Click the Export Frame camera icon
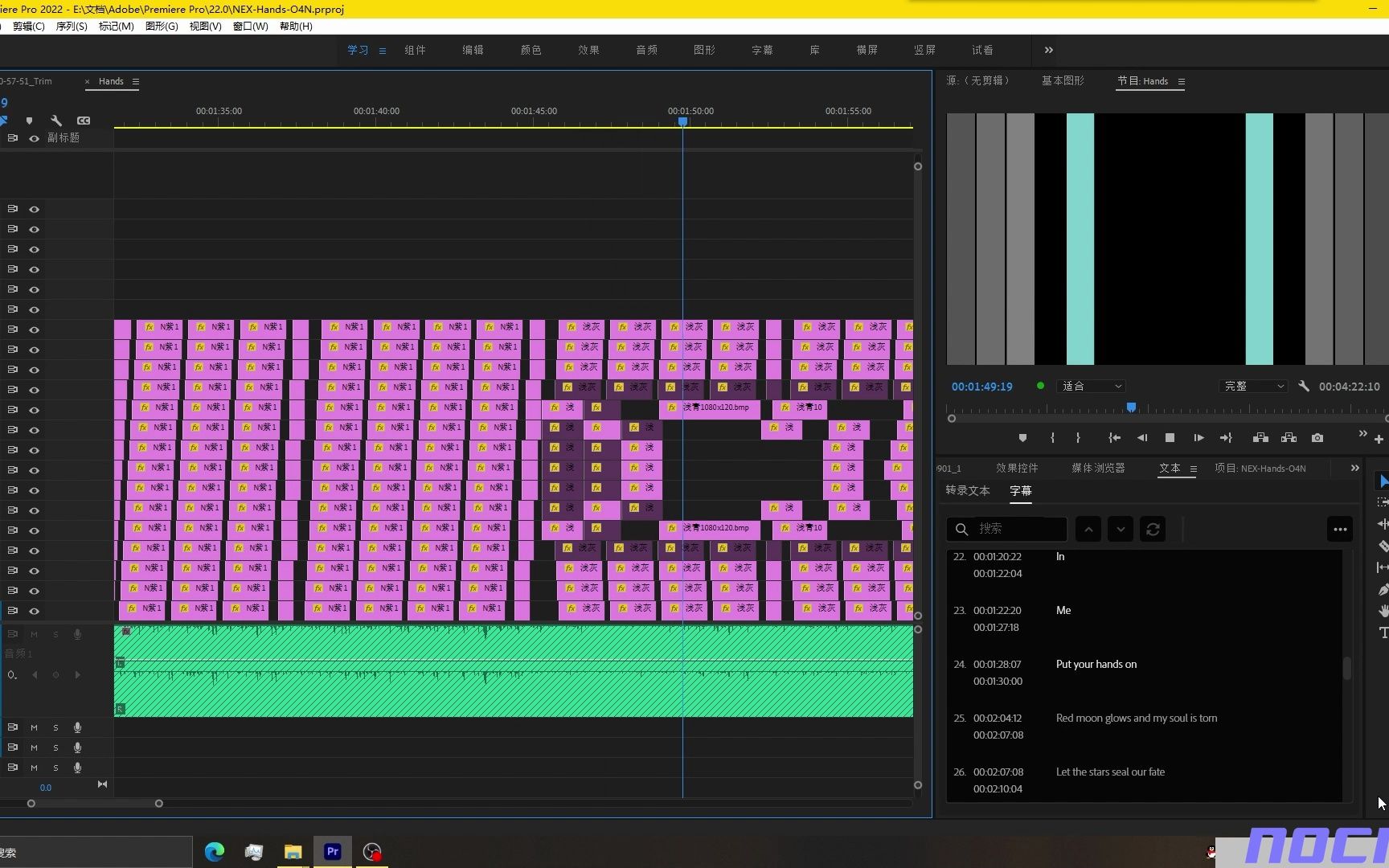This screenshot has height=868, width=1389. point(1317,438)
